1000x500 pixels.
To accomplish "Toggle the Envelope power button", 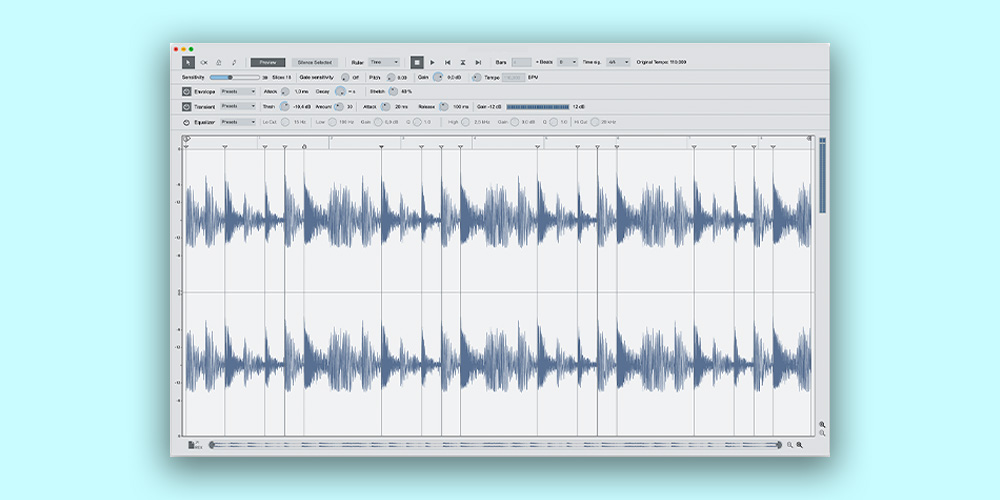I will [187, 91].
